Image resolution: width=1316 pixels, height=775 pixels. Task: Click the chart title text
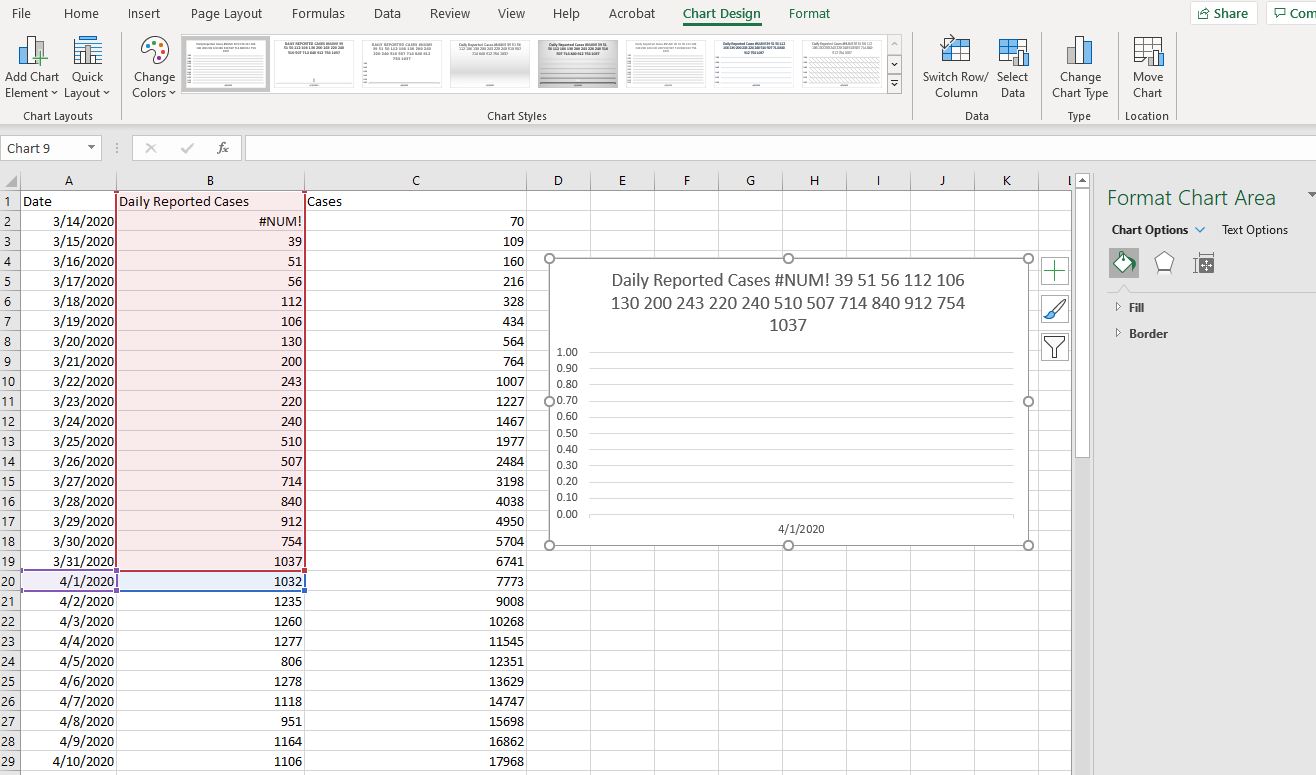click(788, 302)
